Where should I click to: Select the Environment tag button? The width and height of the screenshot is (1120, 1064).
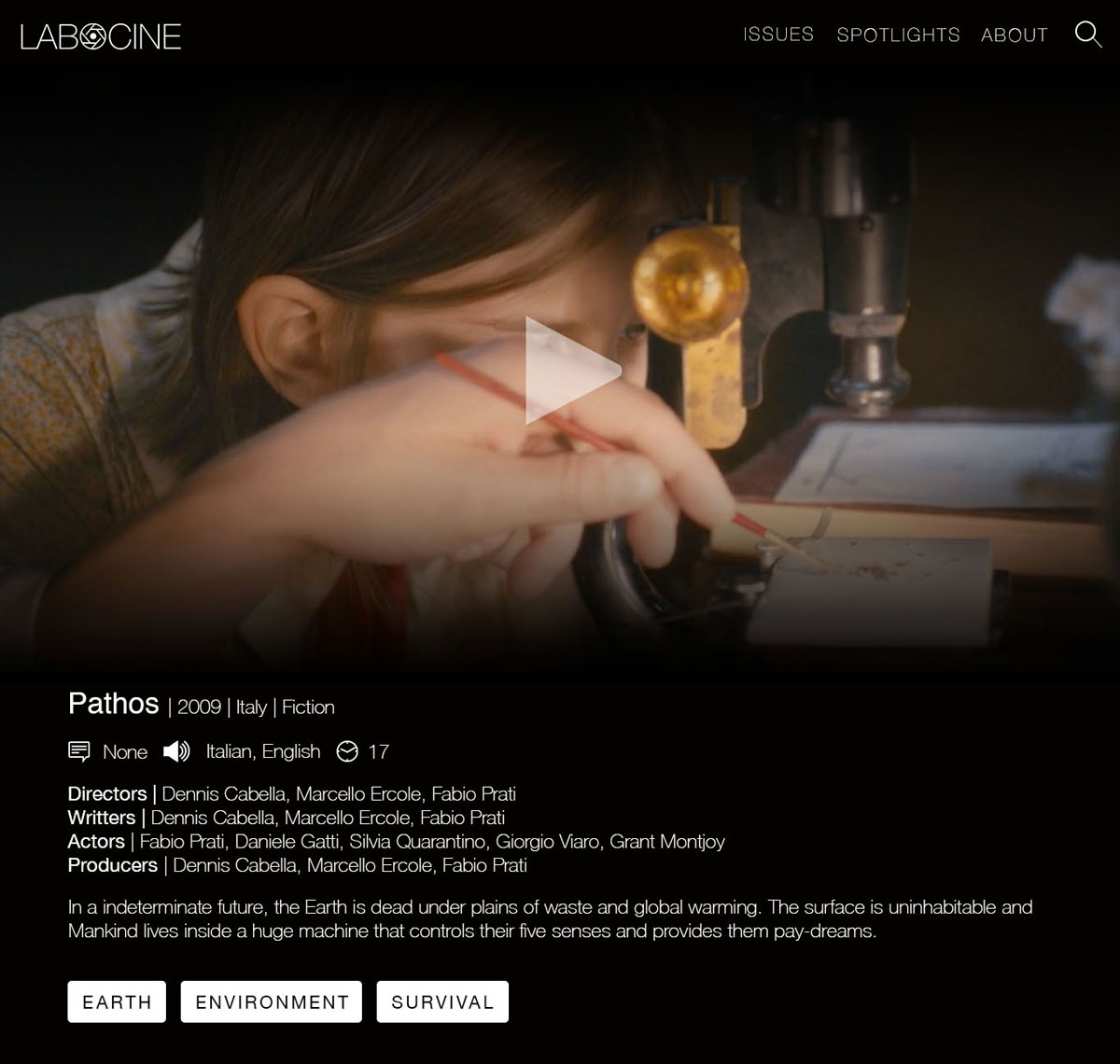click(272, 1001)
